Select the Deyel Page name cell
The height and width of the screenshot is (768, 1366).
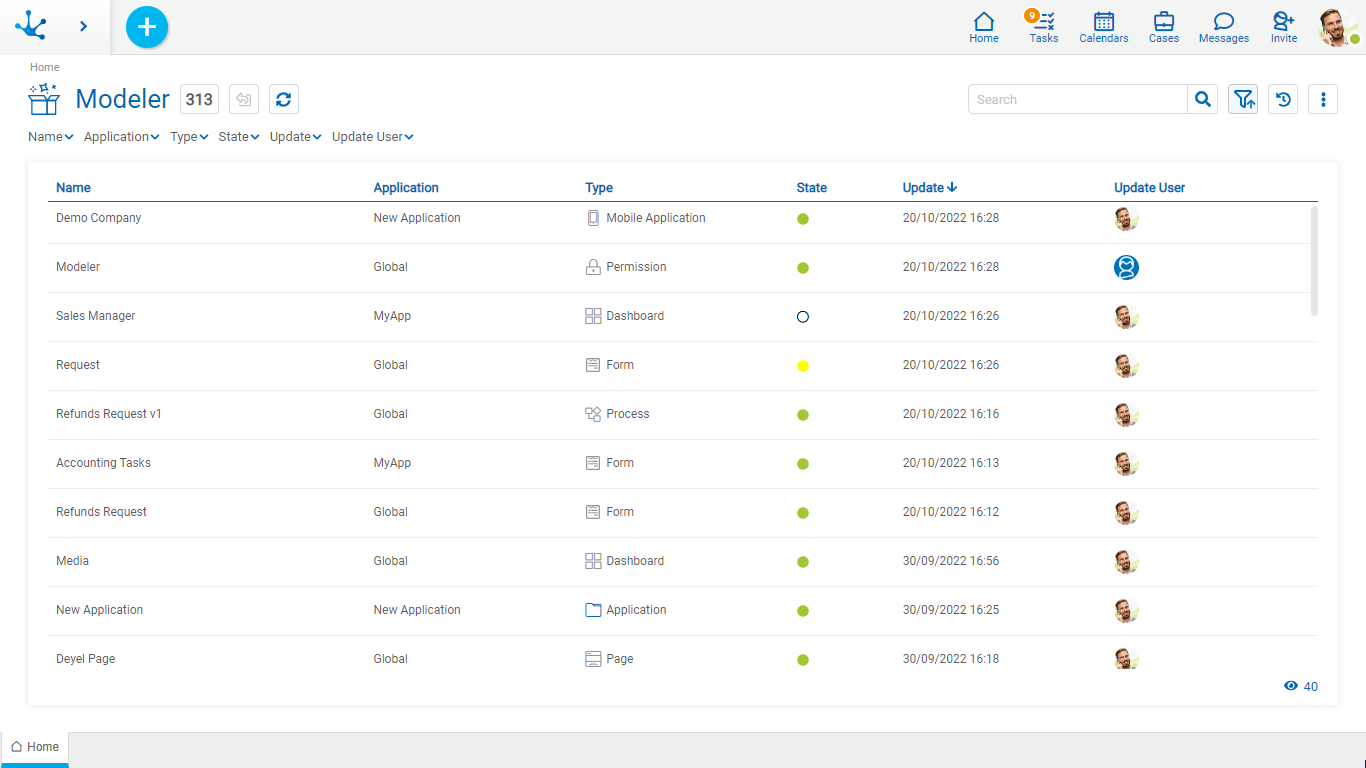pyautogui.click(x=86, y=659)
